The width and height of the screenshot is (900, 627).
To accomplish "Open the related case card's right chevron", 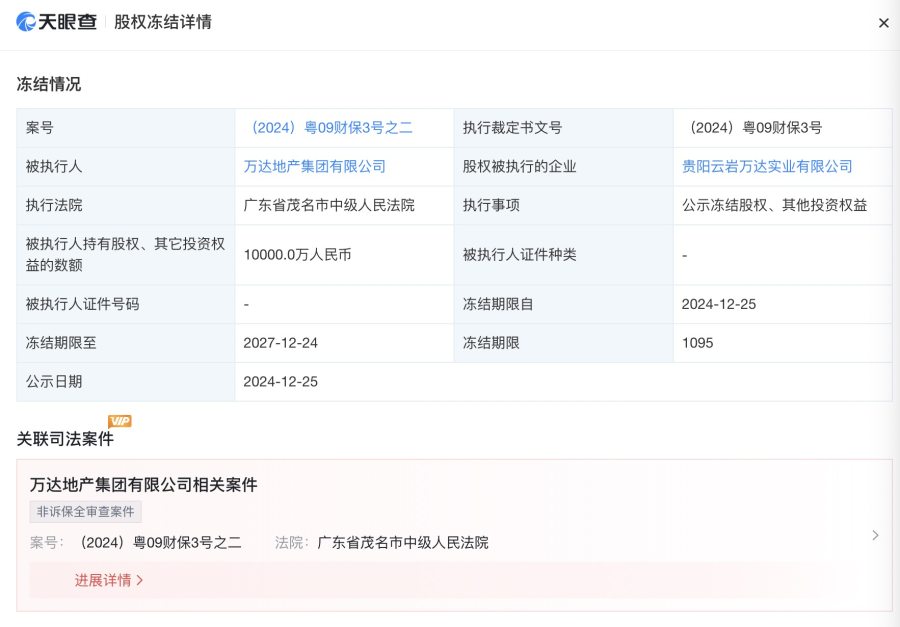I will point(875,535).
